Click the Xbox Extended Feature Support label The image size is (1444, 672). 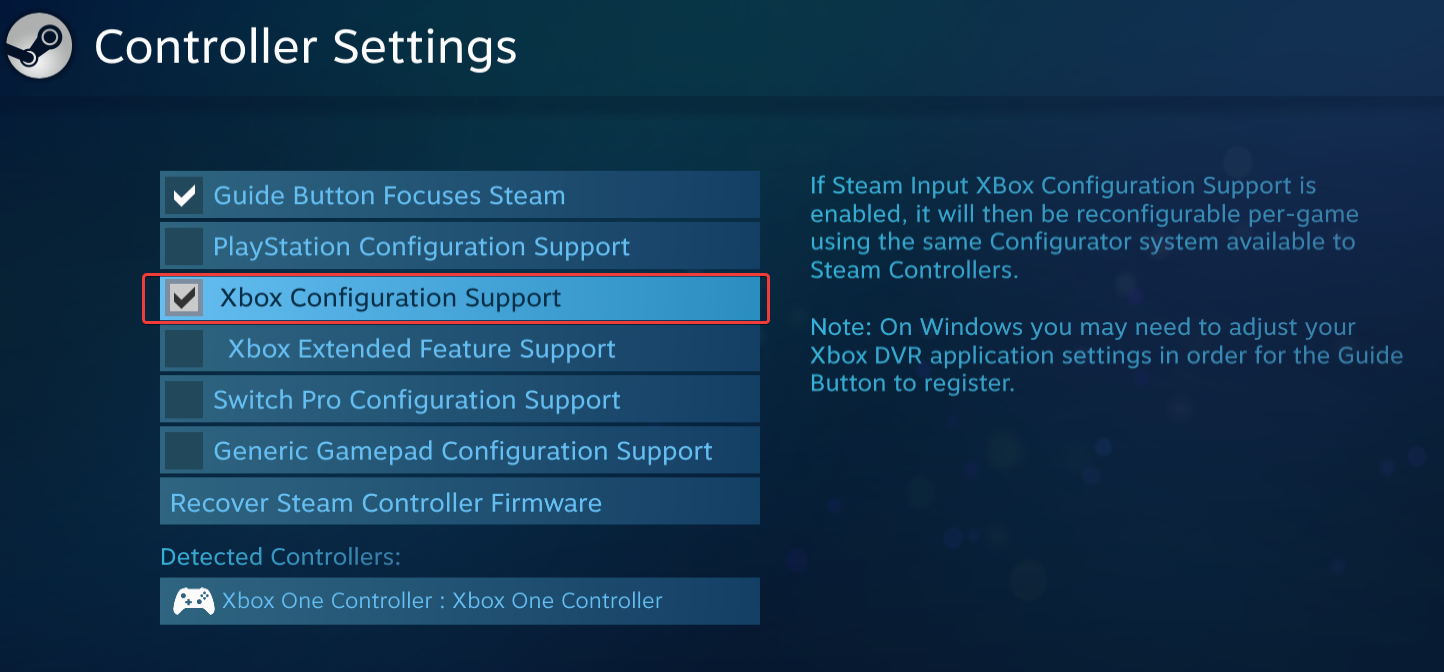pyautogui.click(x=421, y=349)
